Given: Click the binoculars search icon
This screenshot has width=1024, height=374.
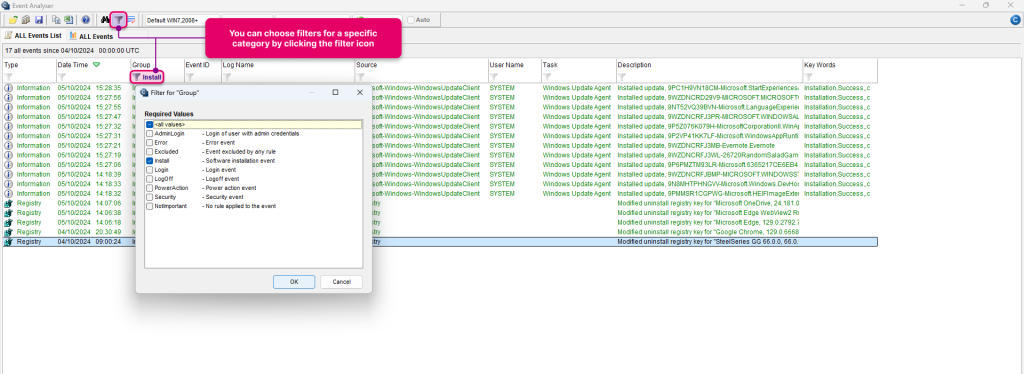Looking at the screenshot, I should click(105, 20).
